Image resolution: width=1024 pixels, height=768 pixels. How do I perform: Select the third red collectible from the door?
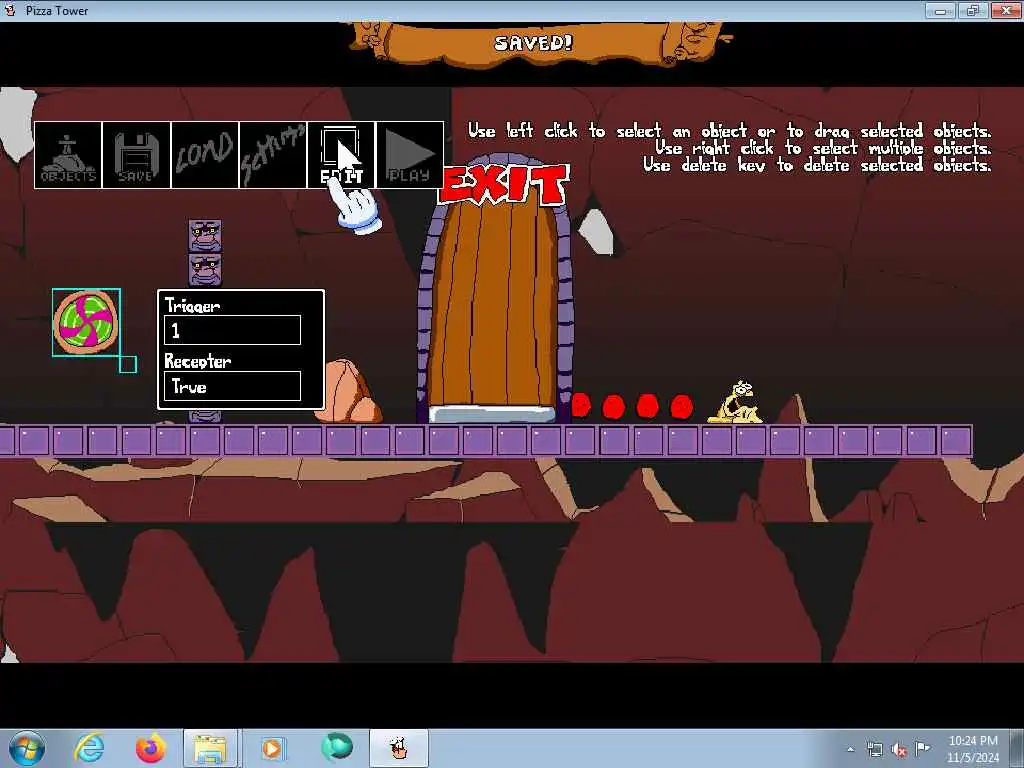pos(647,406)
